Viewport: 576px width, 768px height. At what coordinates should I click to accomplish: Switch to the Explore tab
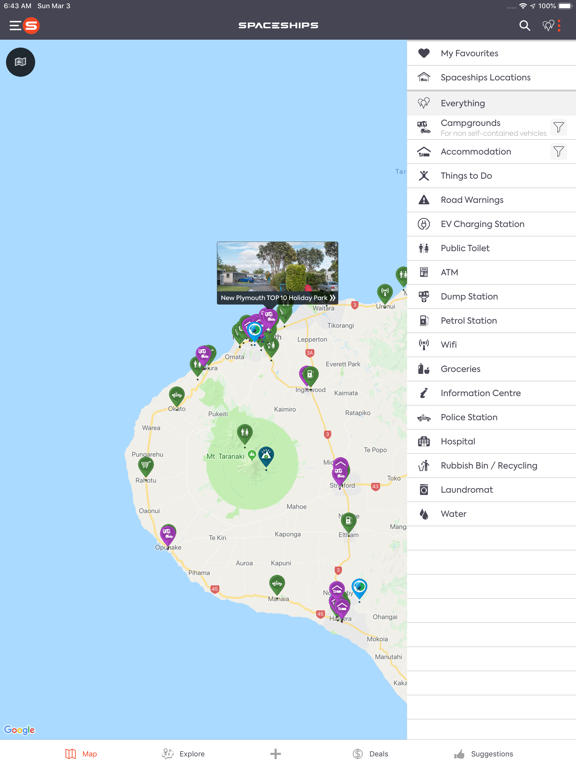click(x=183, y=754)
